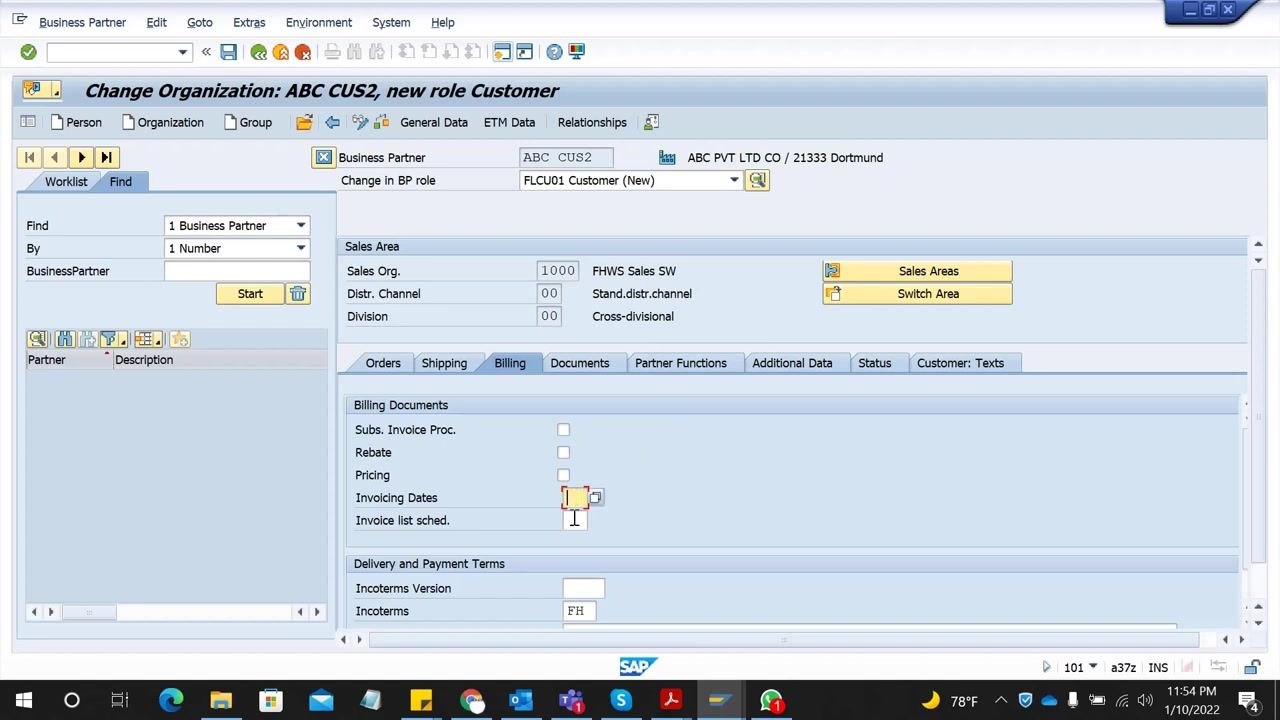Screen dimensions: 1280x720
Task: Click close icon beside Business Partner label
Action: click(x=323, y=157)
